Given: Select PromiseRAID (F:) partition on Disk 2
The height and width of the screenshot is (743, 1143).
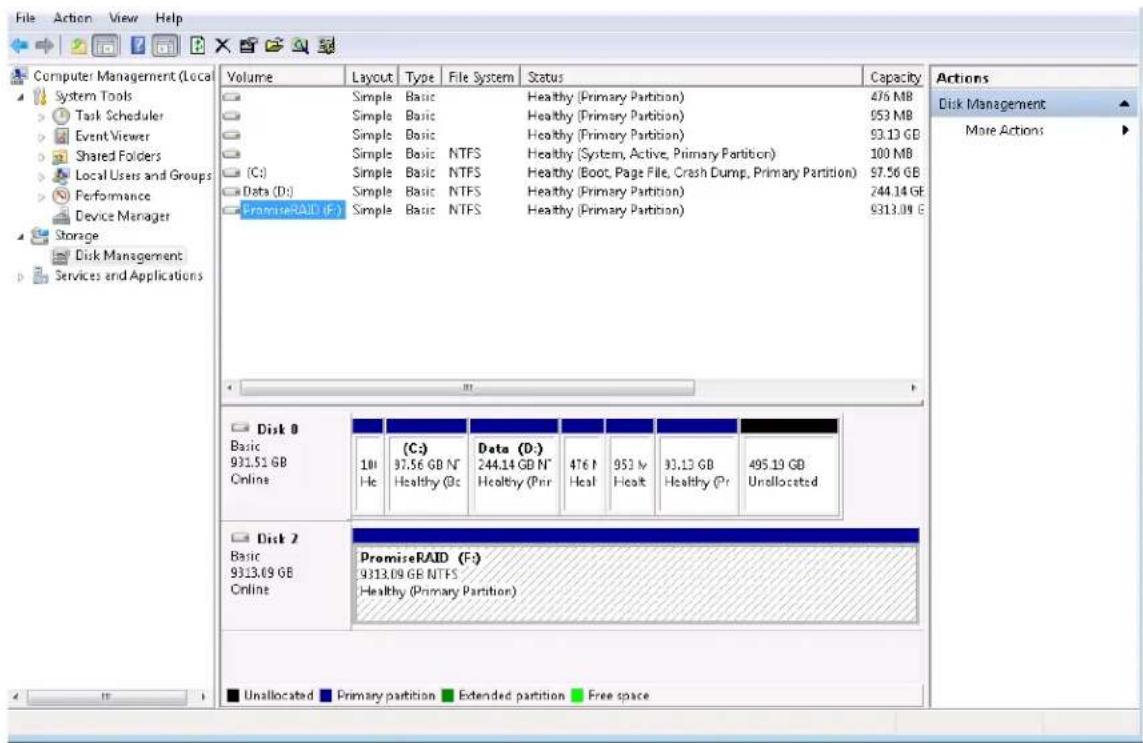Looking at the screenshot, I should 635,576.
